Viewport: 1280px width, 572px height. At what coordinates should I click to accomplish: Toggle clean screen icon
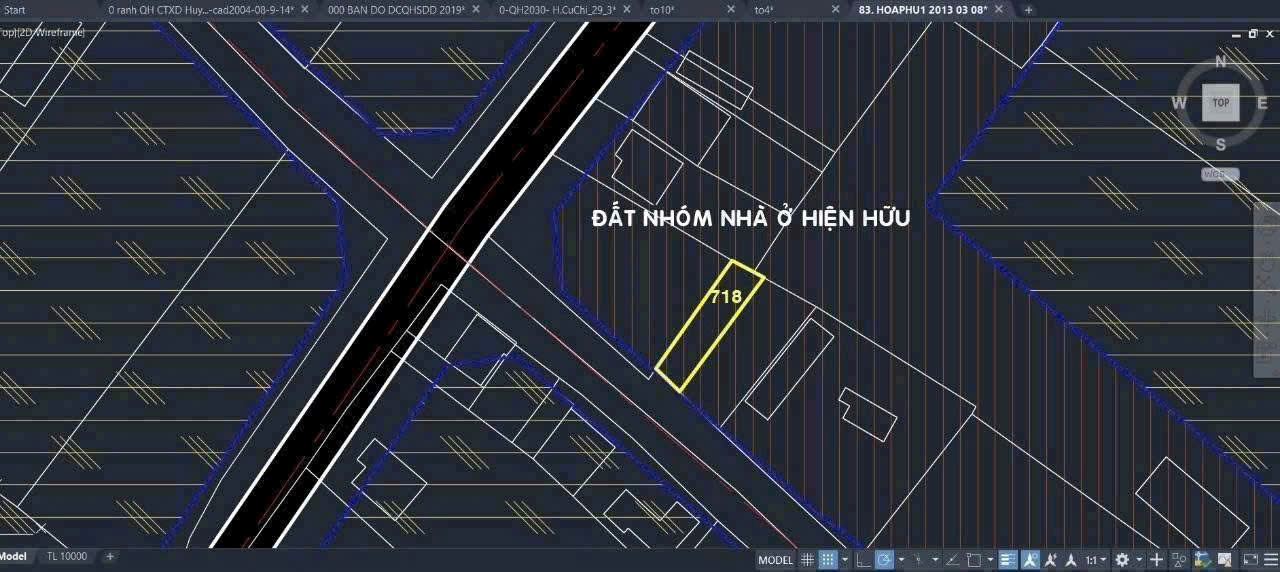coord(1250,560)
